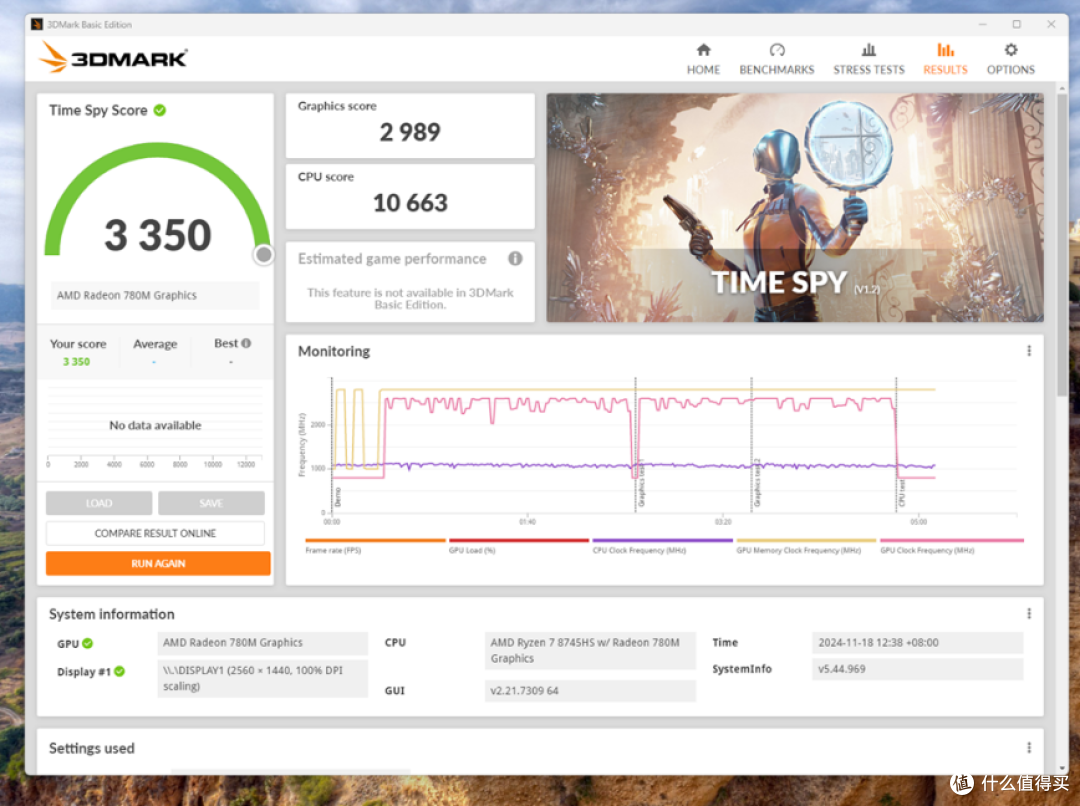This screenshot has width=1080, height=806.
Task: Open Settings used three-dot menu
Action: point(1029,747)
